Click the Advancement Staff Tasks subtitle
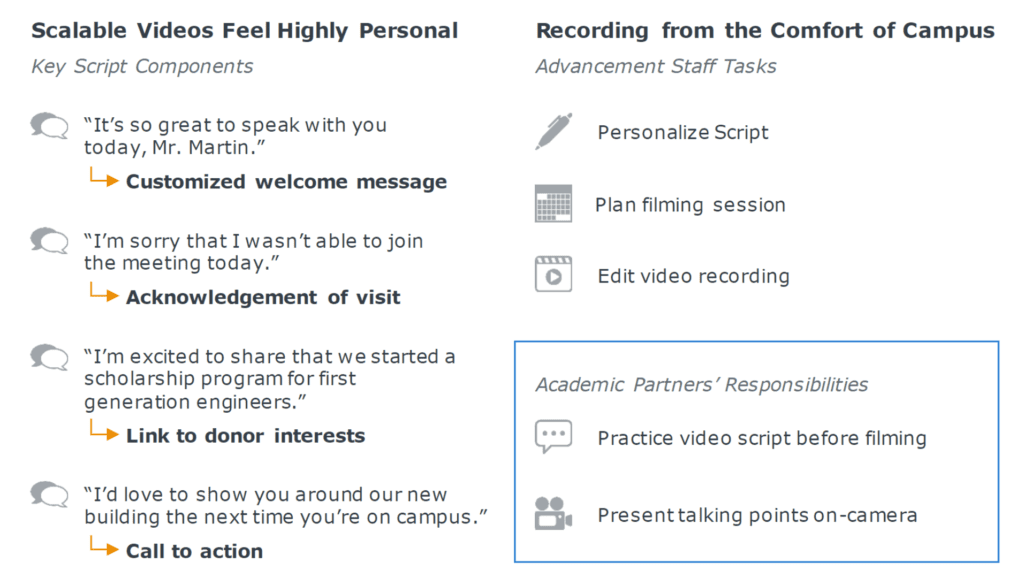Viewport: 1024px width, 577px height. [656, 67]
